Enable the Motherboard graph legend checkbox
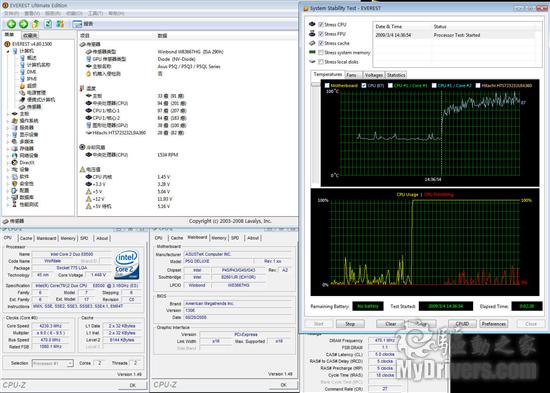 click(x=327, y=85)
